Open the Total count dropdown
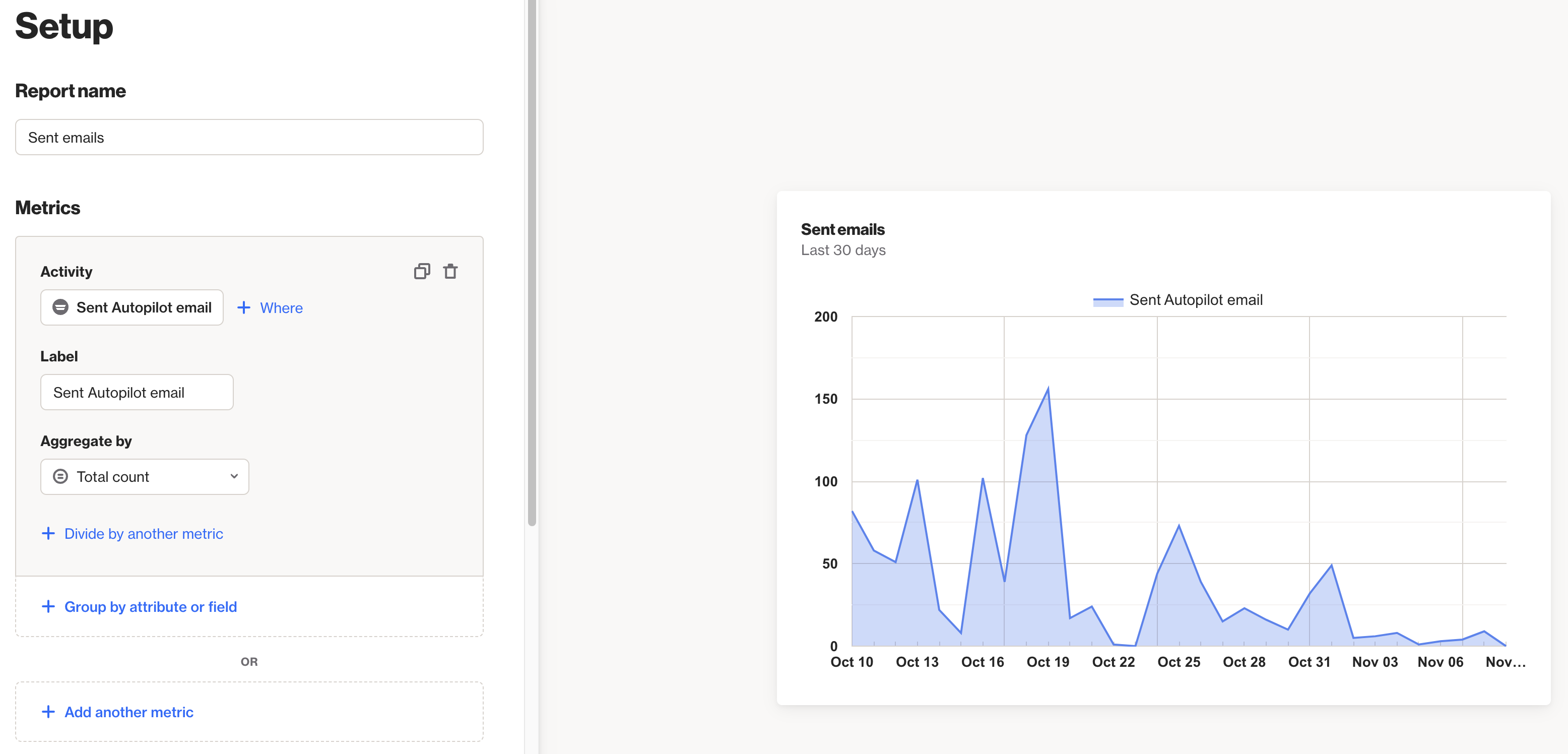Screen dimensions: 1568x754 pos(145,477)
